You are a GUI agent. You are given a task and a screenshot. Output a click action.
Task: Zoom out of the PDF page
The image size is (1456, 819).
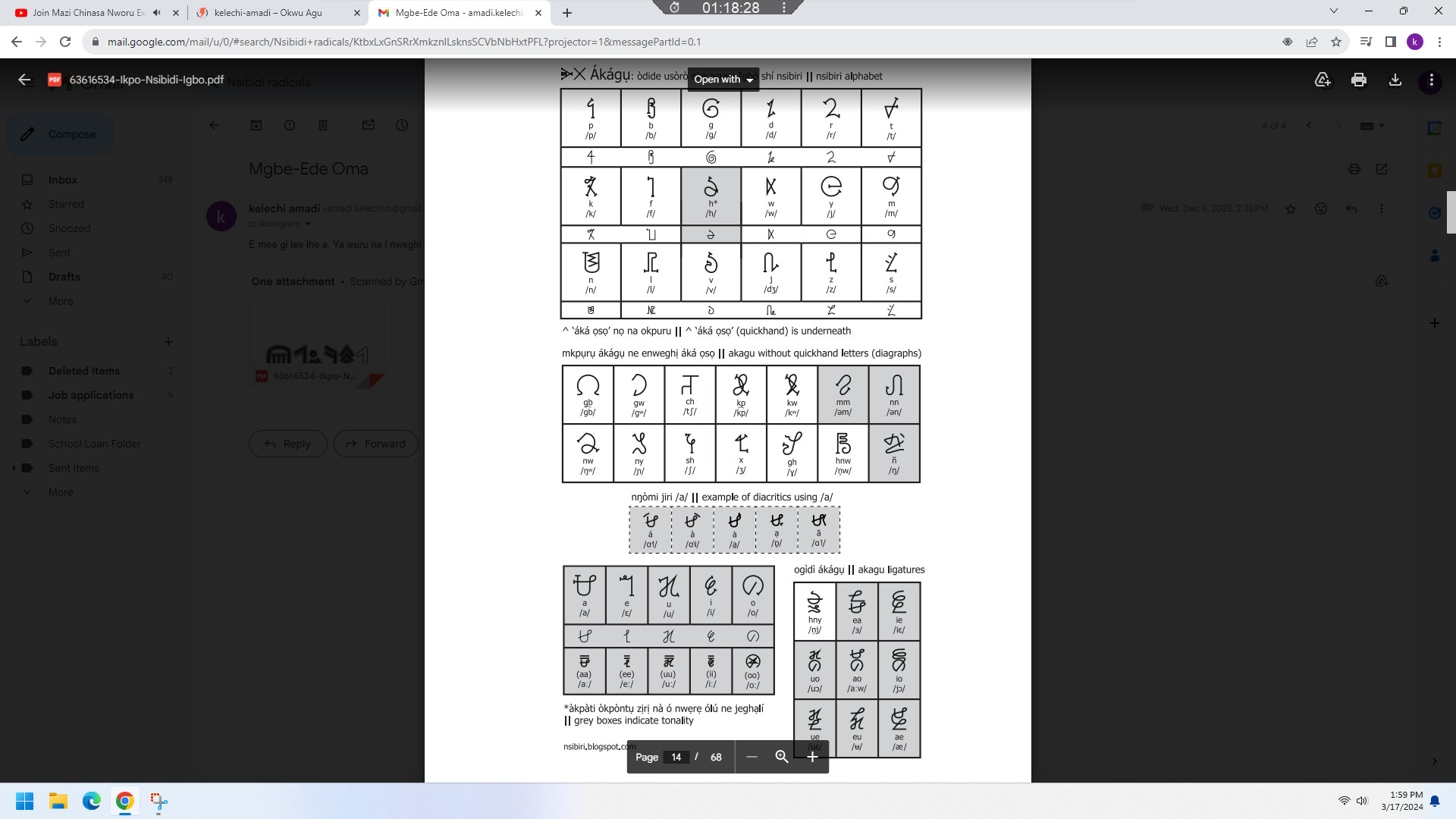click(752, 757)
